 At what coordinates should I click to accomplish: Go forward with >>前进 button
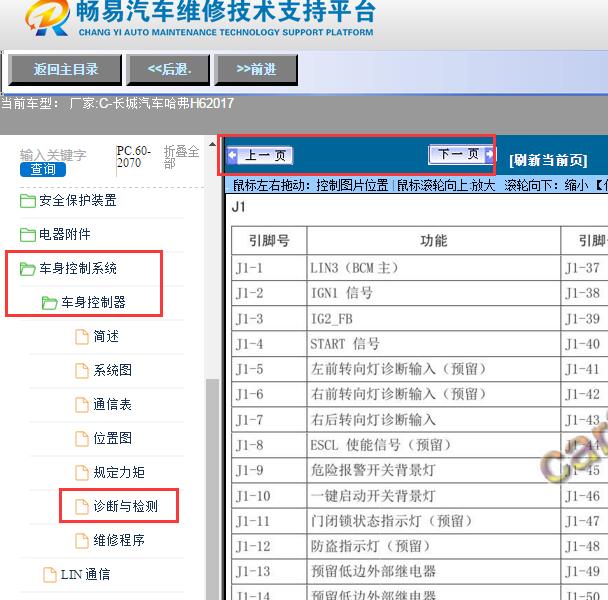coord(256,70)
